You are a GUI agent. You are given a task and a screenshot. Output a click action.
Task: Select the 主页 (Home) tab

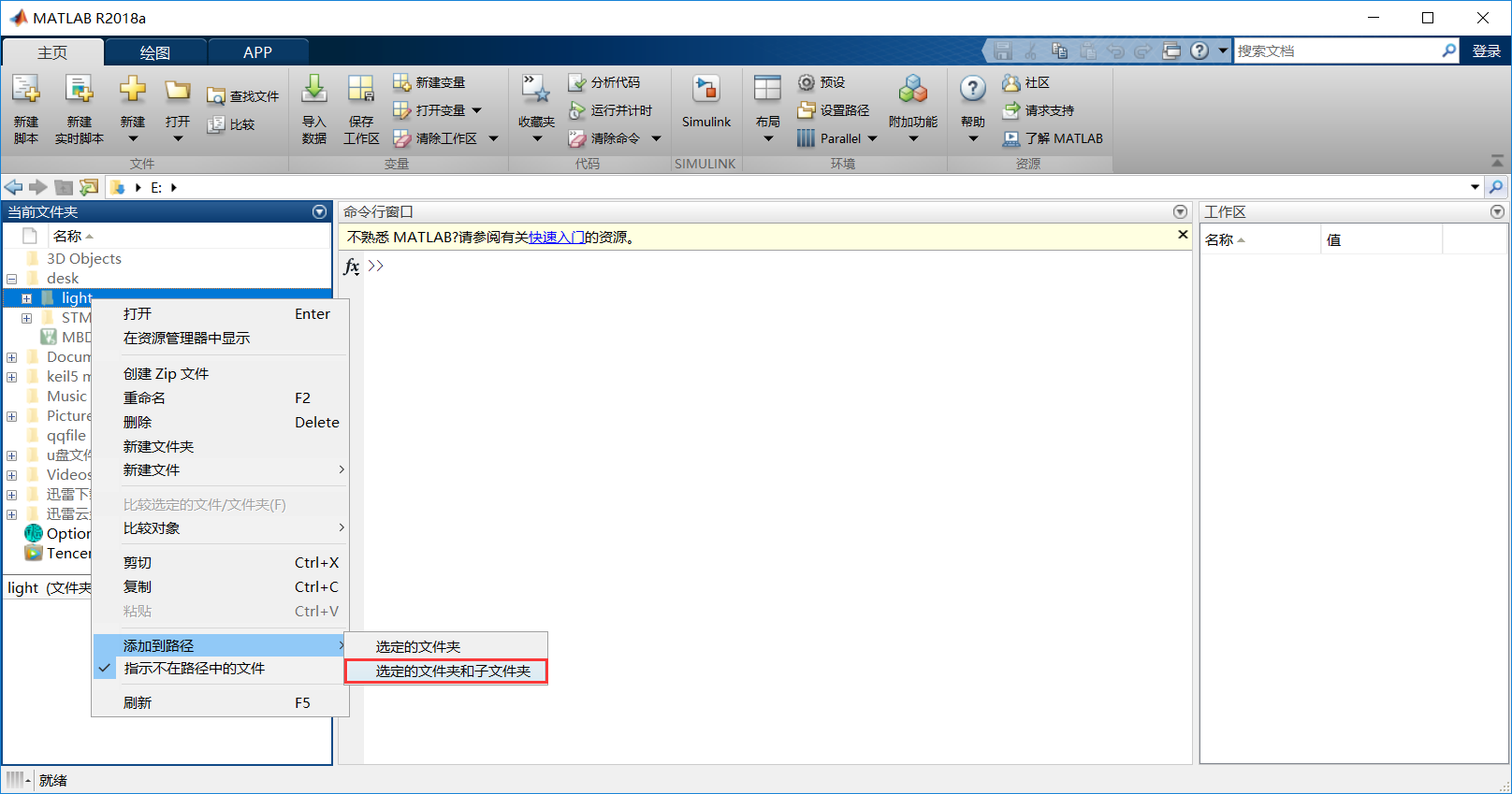(52, 52)
